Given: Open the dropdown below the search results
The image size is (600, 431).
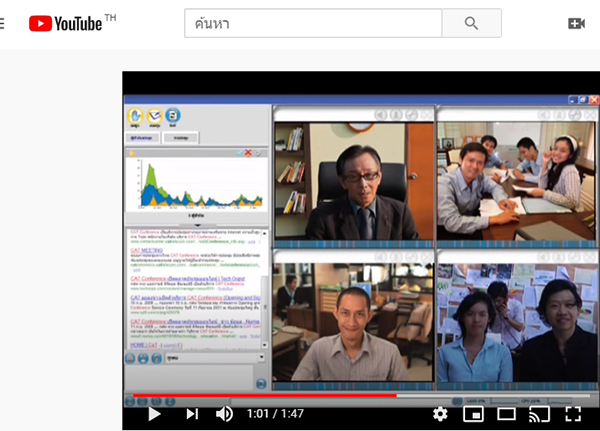Looking at the screenshot, I should (262, 357).
